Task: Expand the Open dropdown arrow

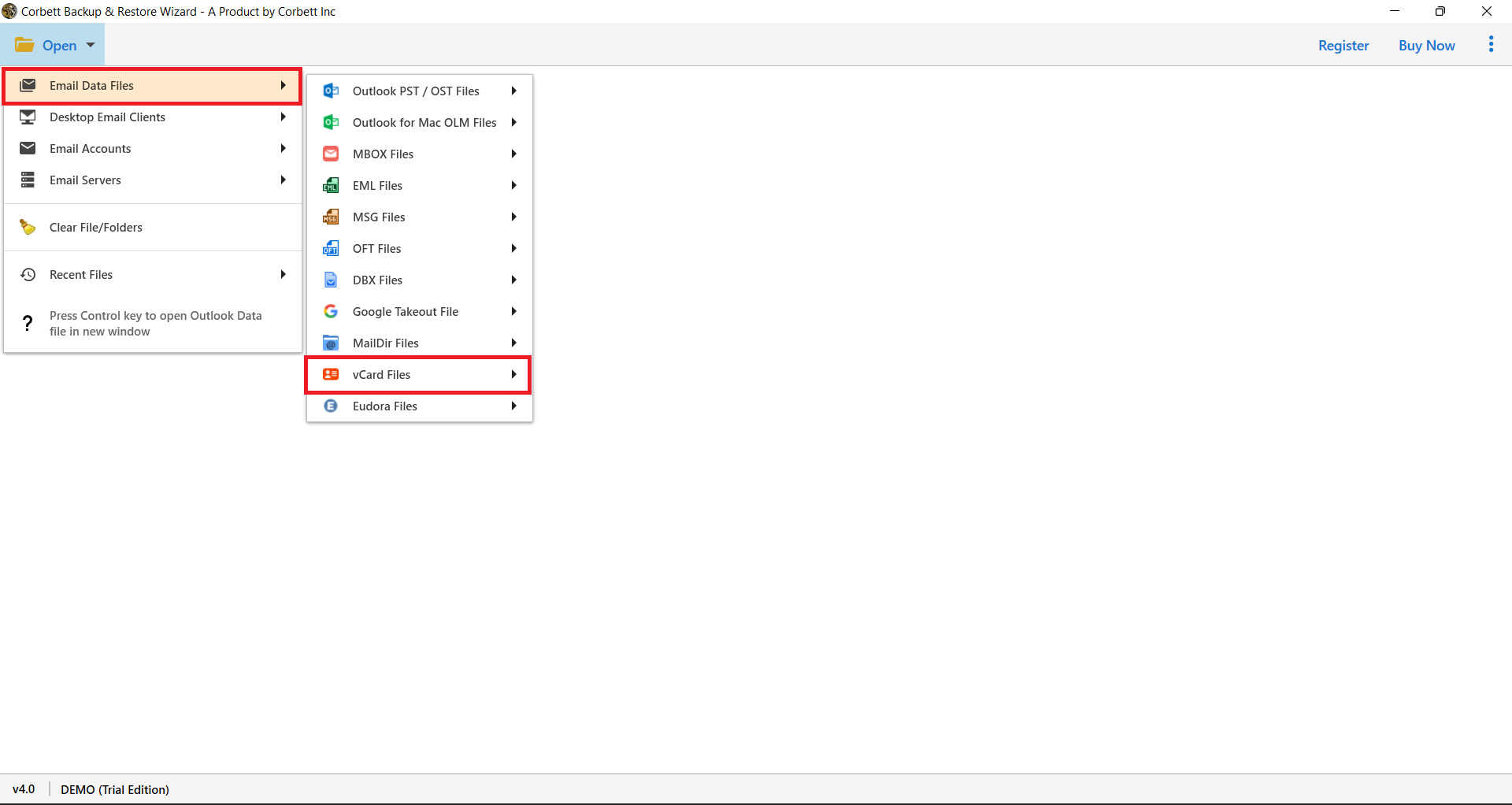Action: tap(91, 45)
